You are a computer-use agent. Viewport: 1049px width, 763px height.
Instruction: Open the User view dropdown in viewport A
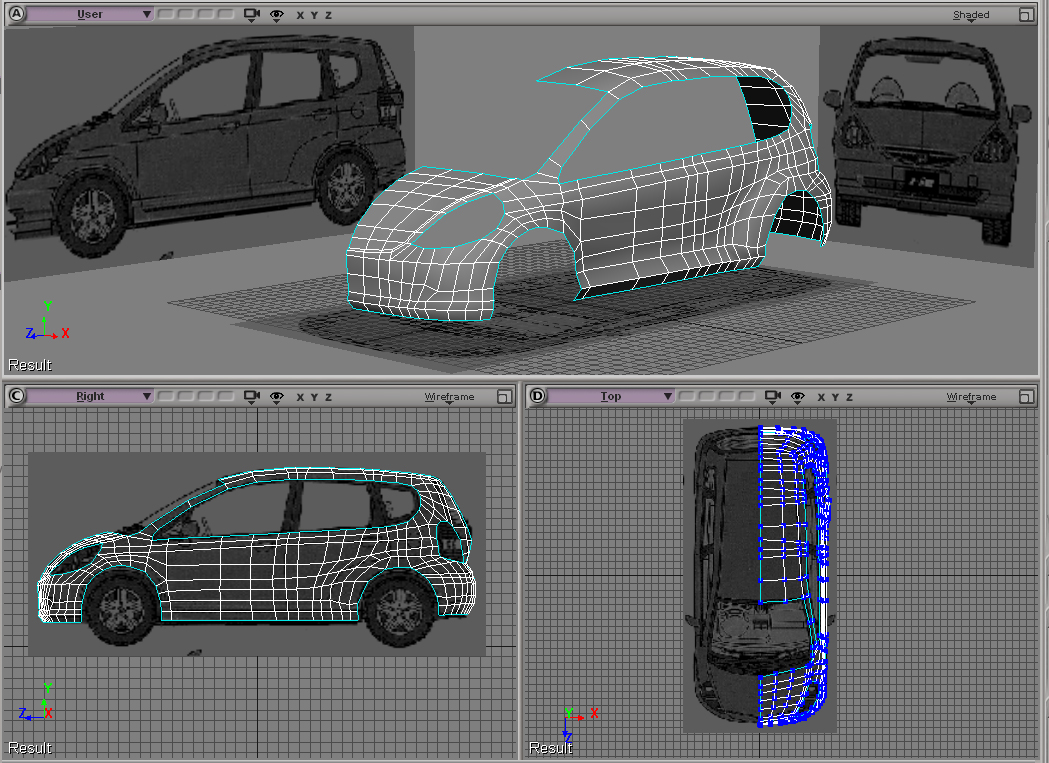[x=90, y=14]
